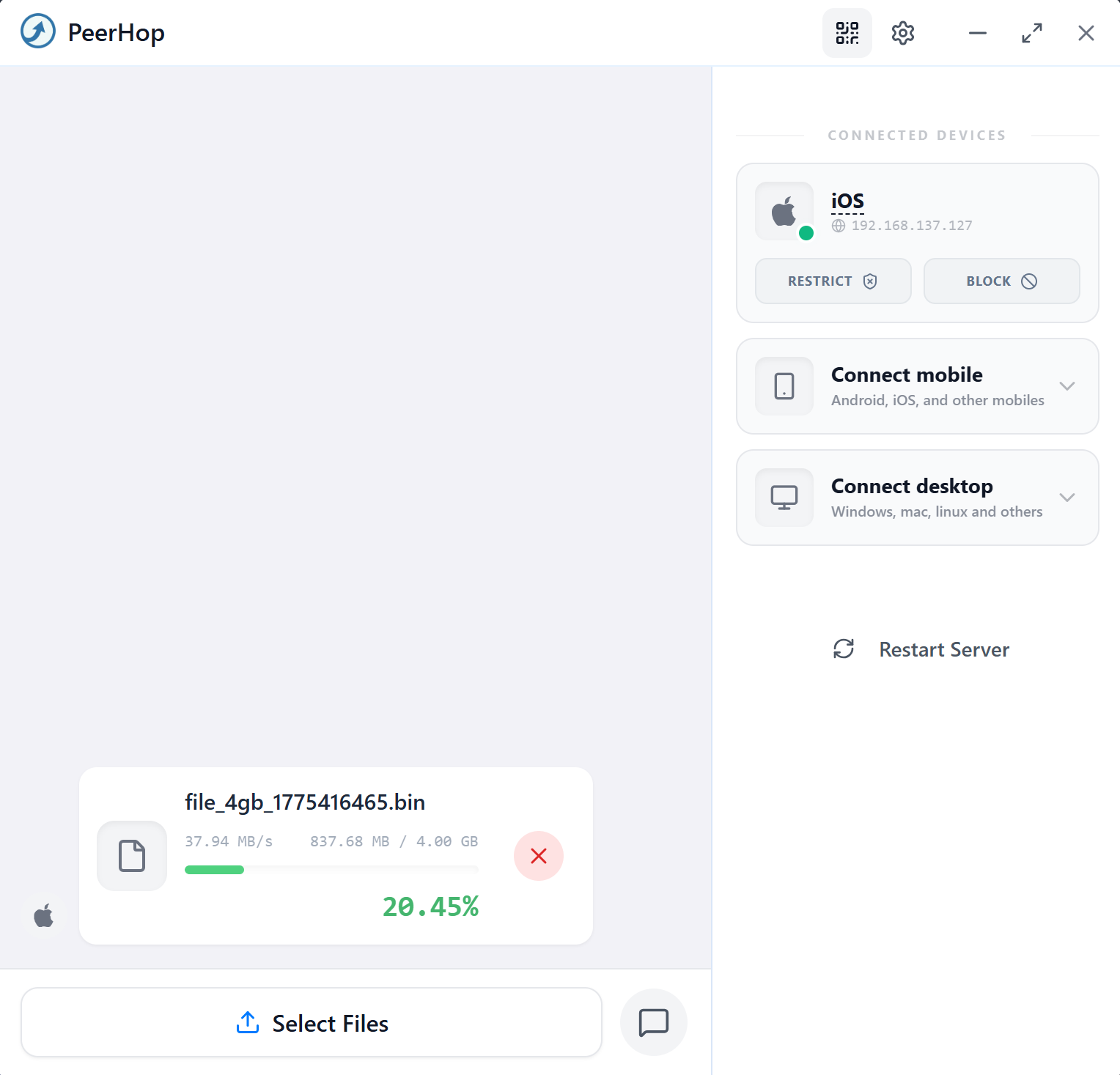This screenshot has width=1120, height=1075.
Task: Close the PeerHop window
Action: 1086,33
